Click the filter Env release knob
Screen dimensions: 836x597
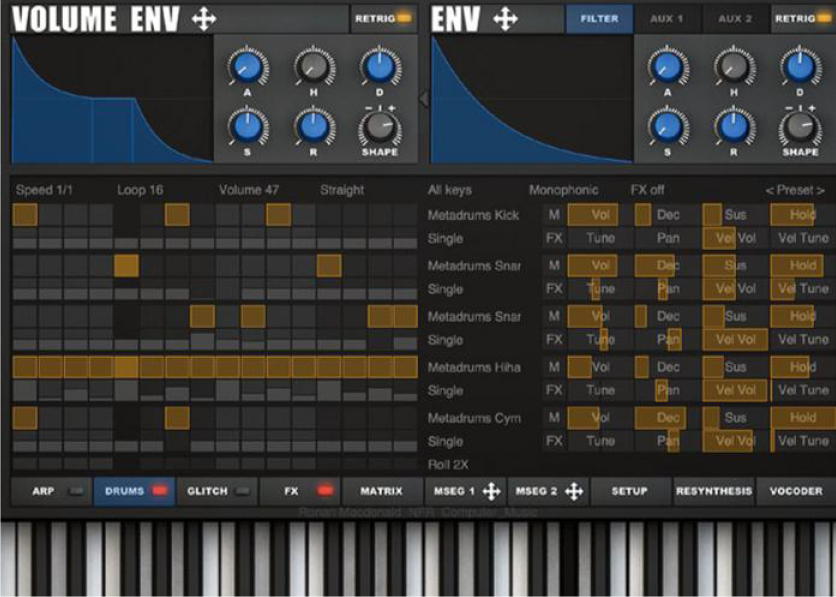click(733, 127)
